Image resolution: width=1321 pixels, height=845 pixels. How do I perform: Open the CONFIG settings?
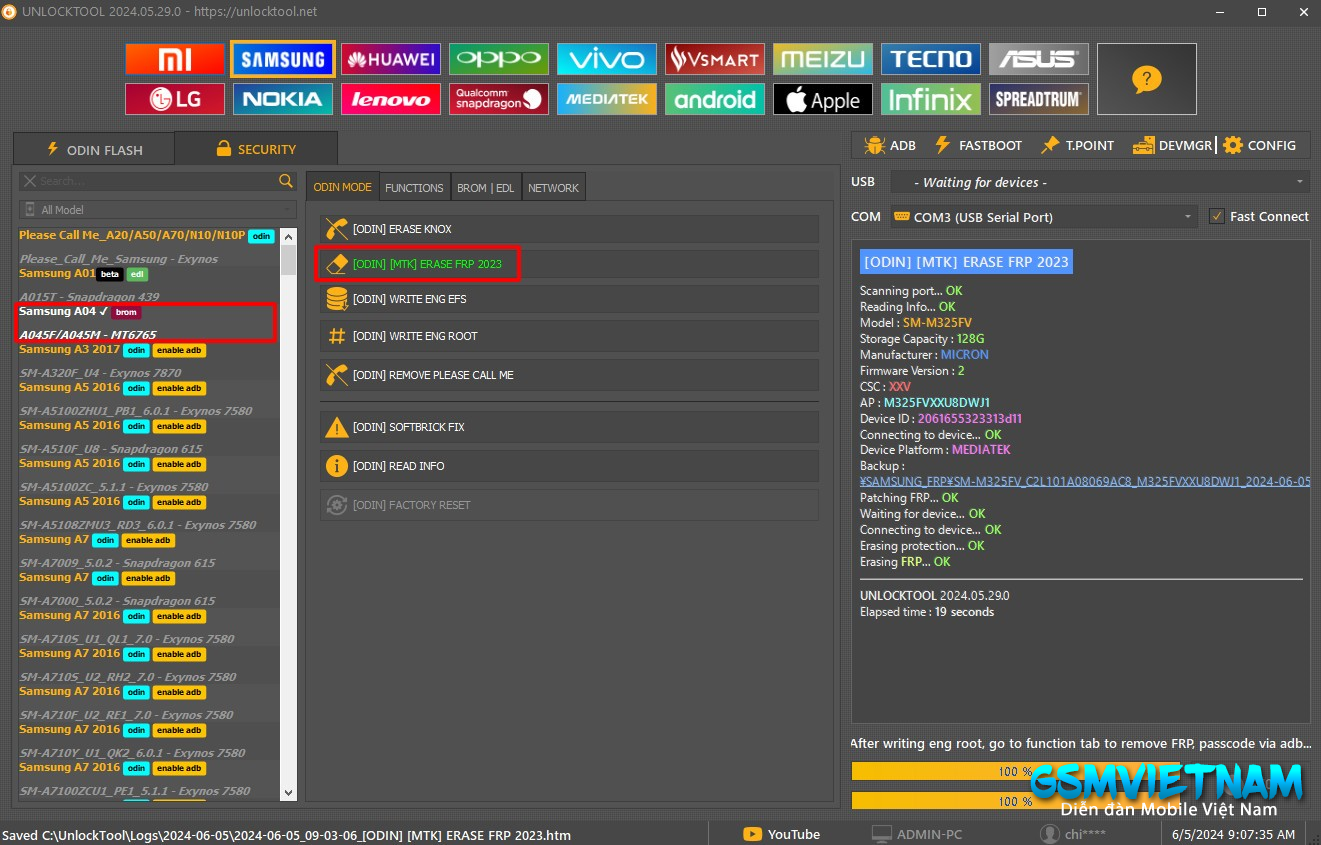(x=1259, y=145)
